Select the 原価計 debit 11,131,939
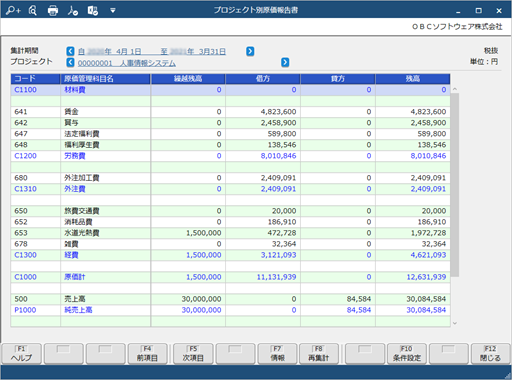This screenshot has height=380, width=512. 263,277
